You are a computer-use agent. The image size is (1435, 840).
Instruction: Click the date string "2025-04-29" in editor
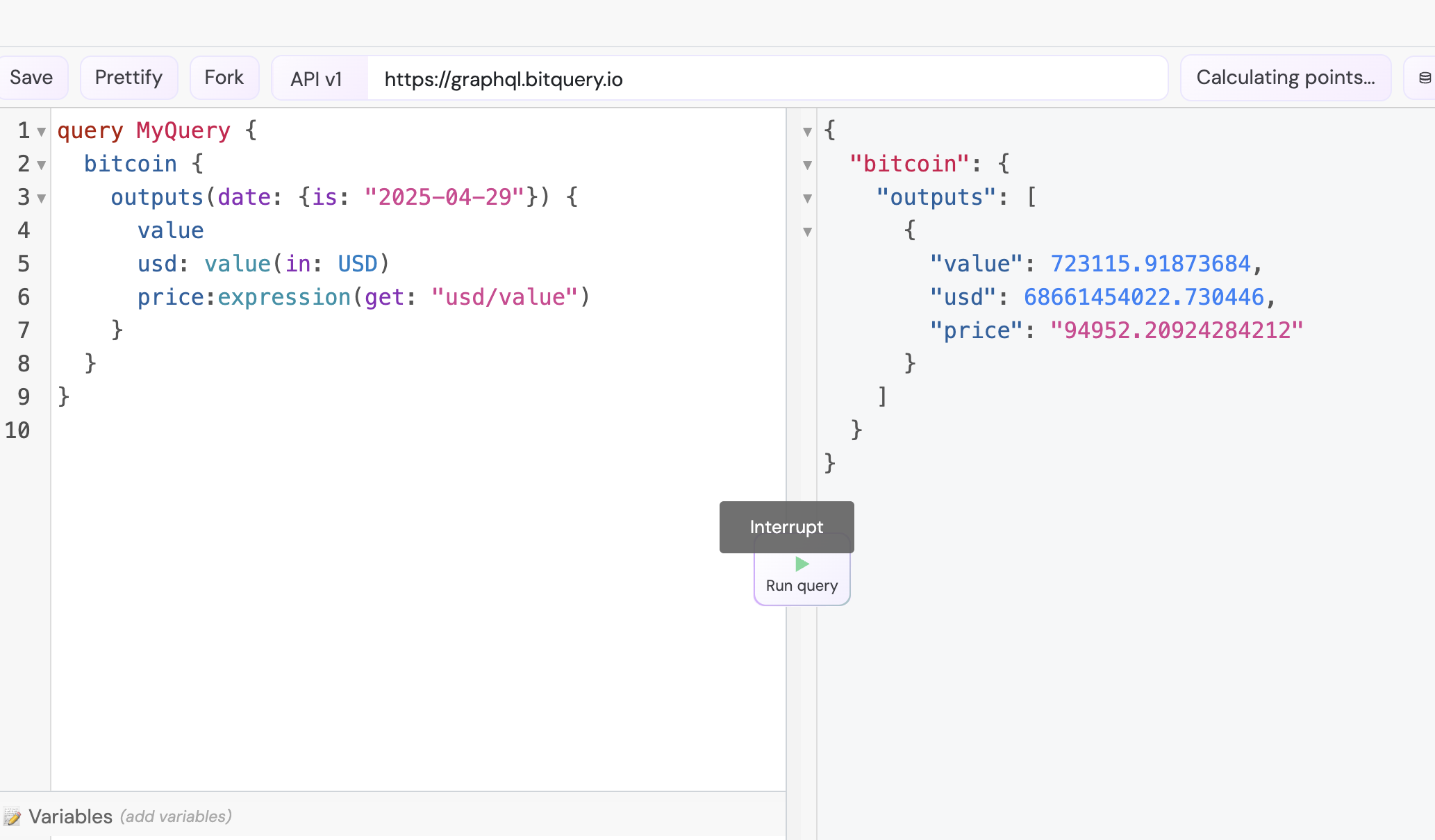point(445,197)
